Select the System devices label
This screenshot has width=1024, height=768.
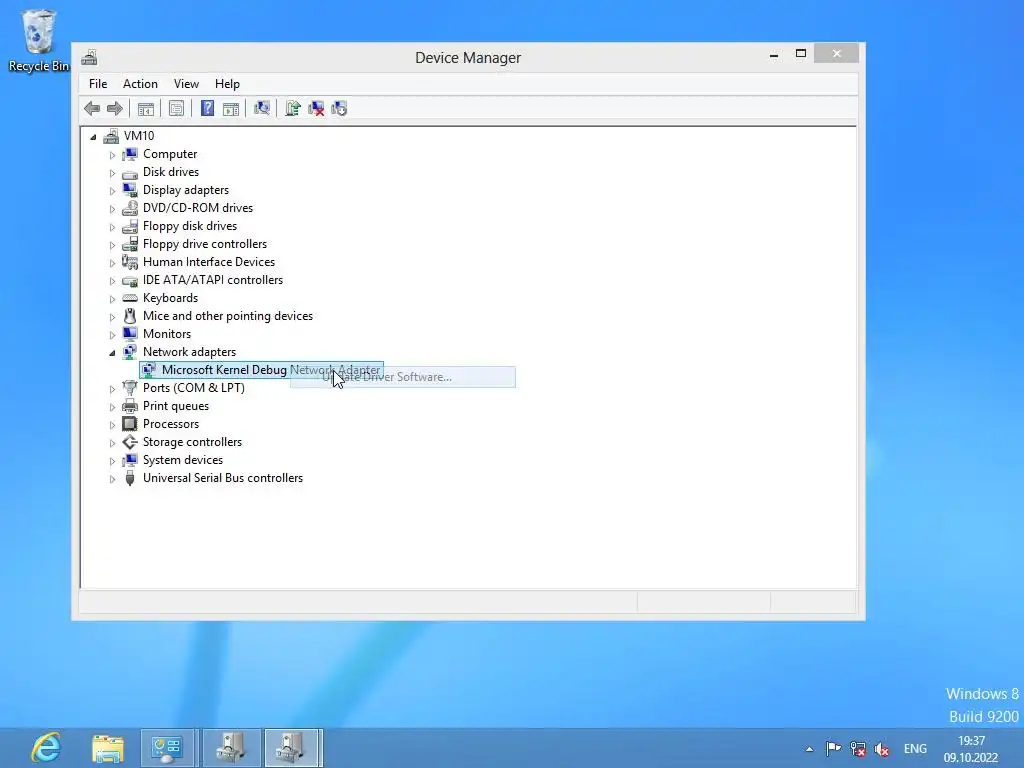[183, 460]
